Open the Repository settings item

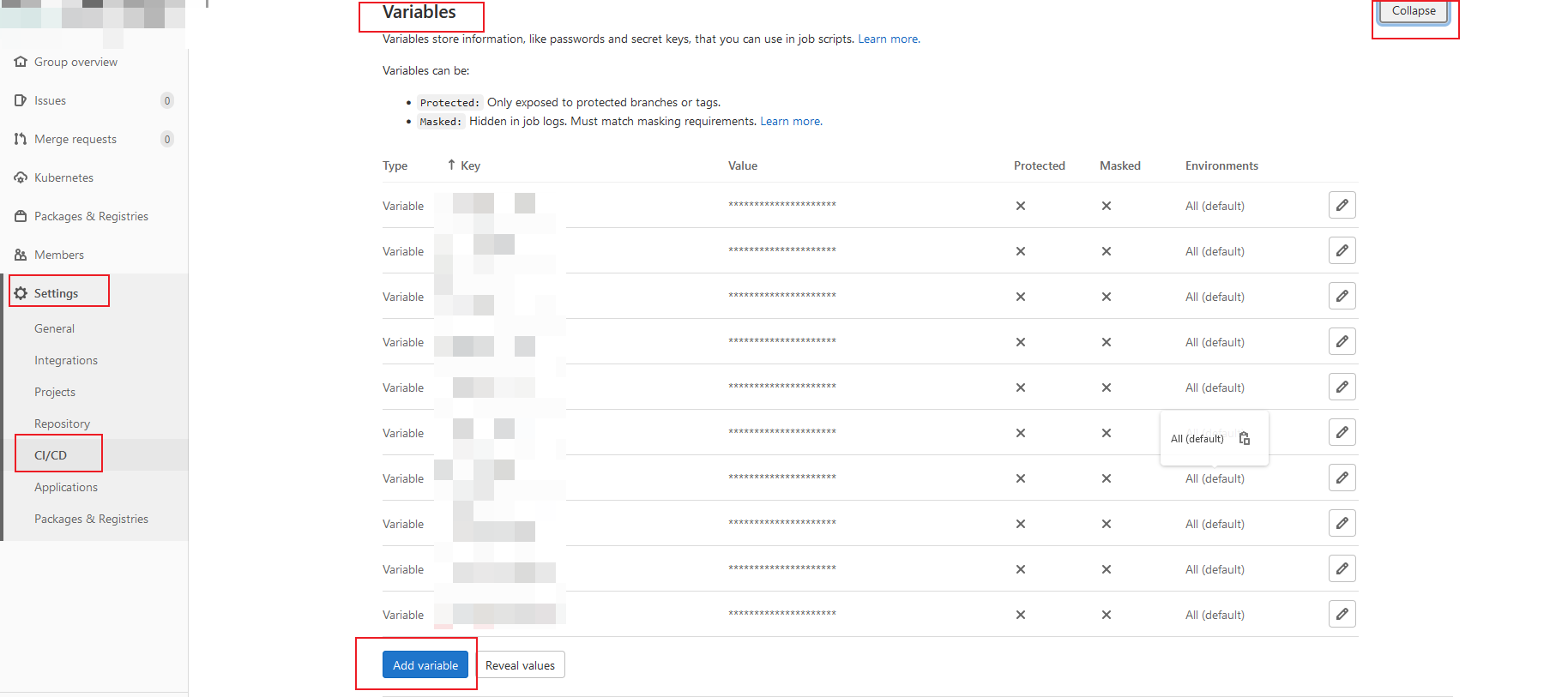62,424
